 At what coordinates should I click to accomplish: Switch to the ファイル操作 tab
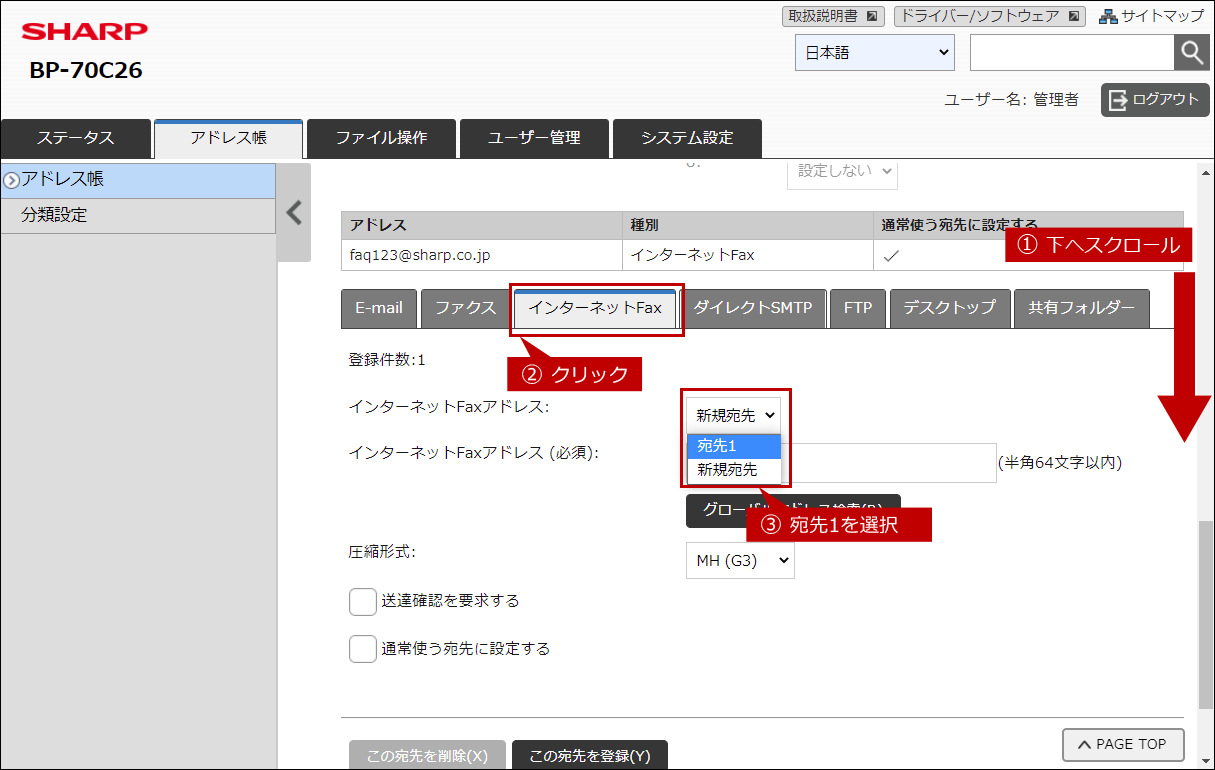pos(381,138)
